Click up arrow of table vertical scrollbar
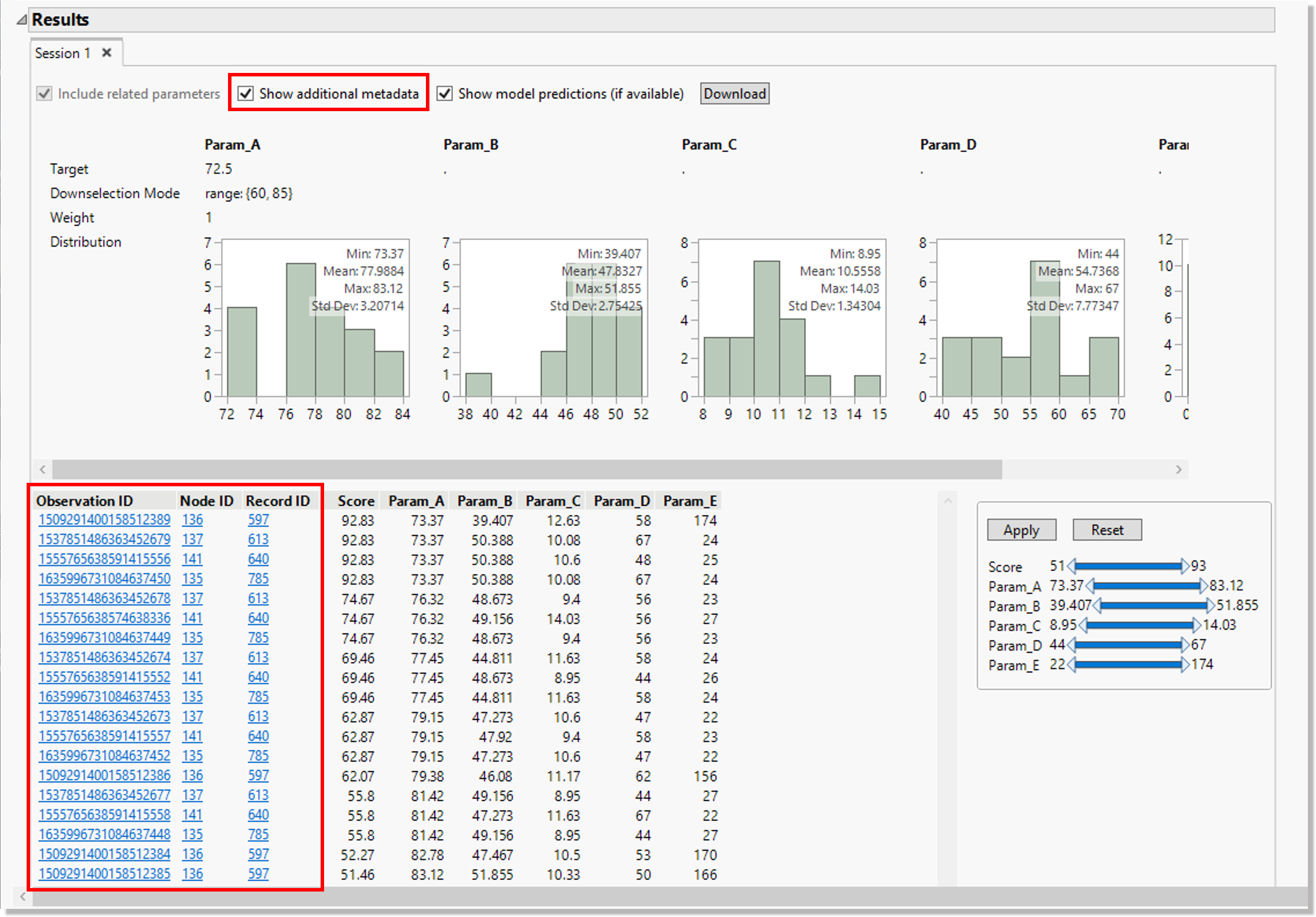The image size is (1316, 917). click(x=948, y=501)
